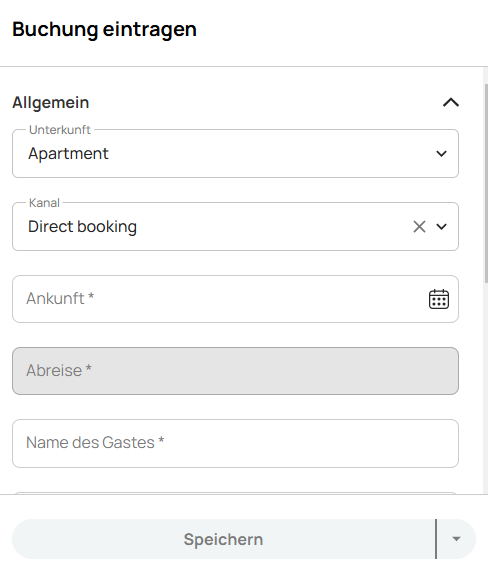Collapse the Allgemein section chevron
Image resolution: width=488 pixels, height=573 pixels.
pos(451,102)
